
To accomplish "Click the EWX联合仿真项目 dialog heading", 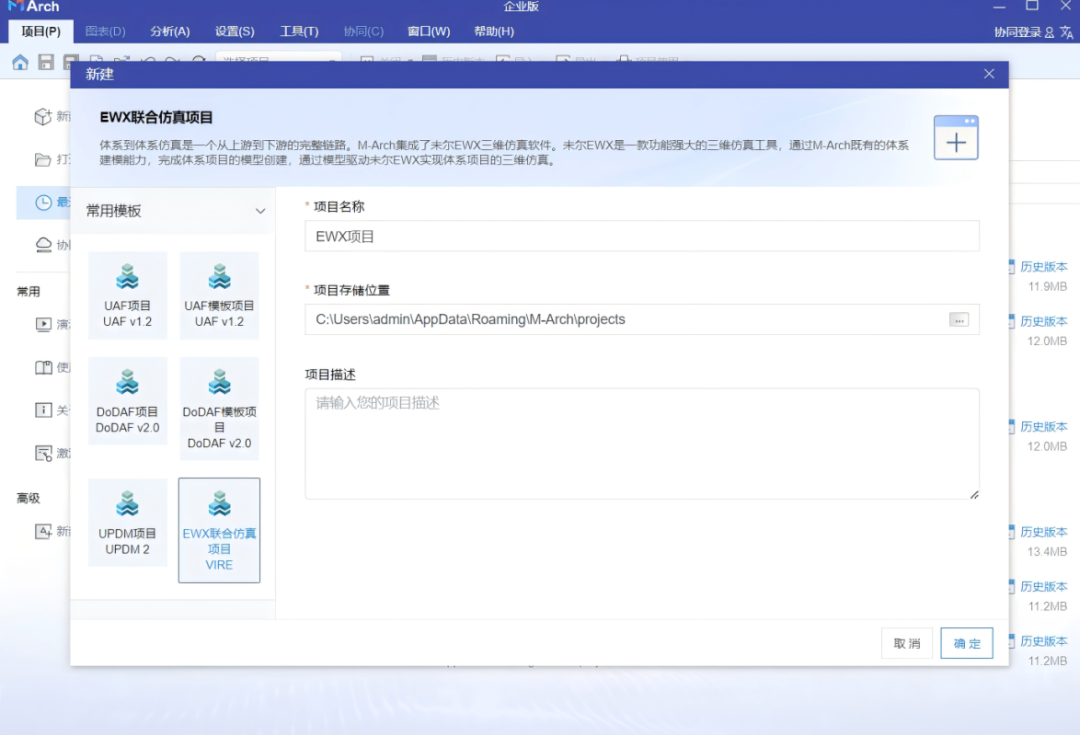I will pos(156,117).
